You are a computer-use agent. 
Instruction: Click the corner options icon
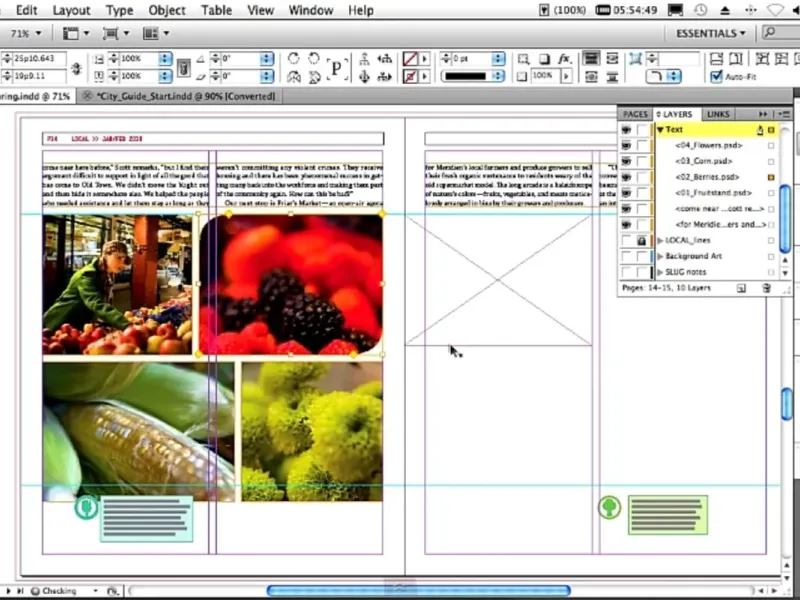(635, 59)
